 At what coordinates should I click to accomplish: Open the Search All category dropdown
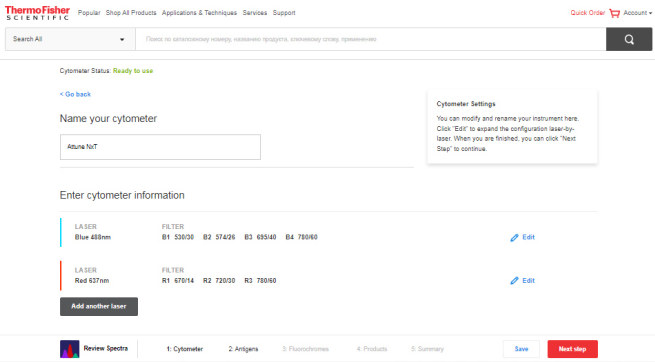(70, 39)
